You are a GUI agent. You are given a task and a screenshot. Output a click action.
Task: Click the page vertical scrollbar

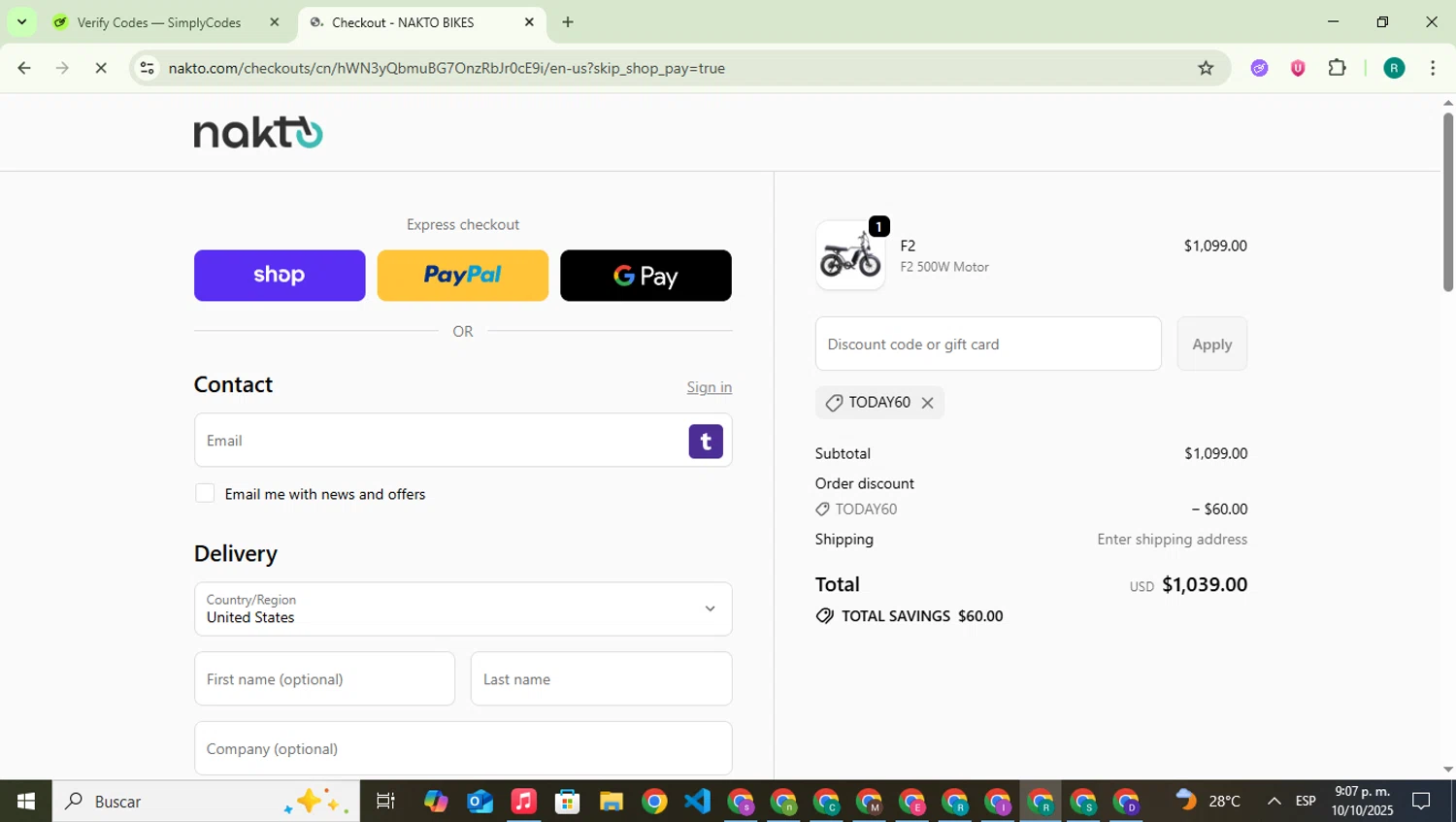(x=1448, y=202)
